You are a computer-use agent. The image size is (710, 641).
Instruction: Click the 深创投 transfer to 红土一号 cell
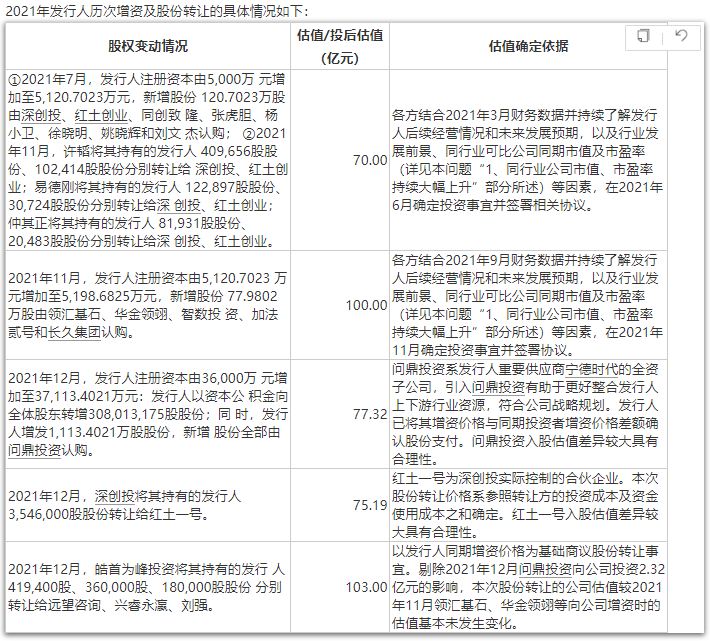point(147,505)
